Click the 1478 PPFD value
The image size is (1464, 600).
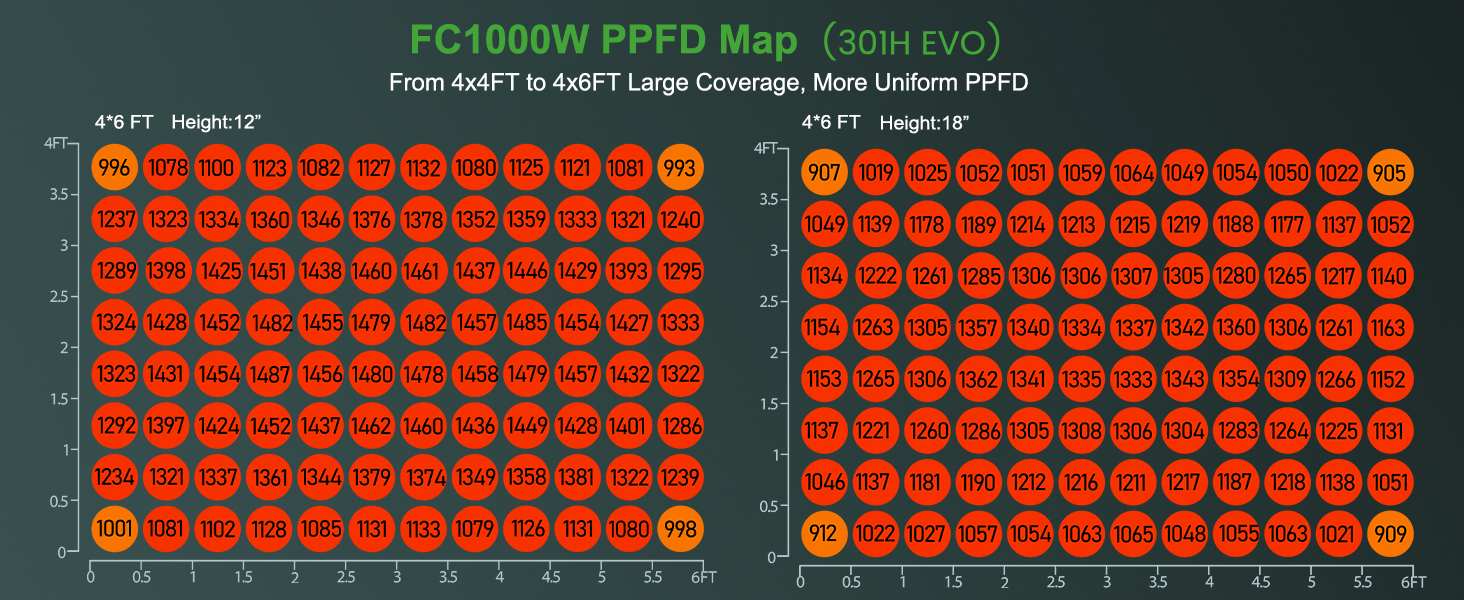423,375
